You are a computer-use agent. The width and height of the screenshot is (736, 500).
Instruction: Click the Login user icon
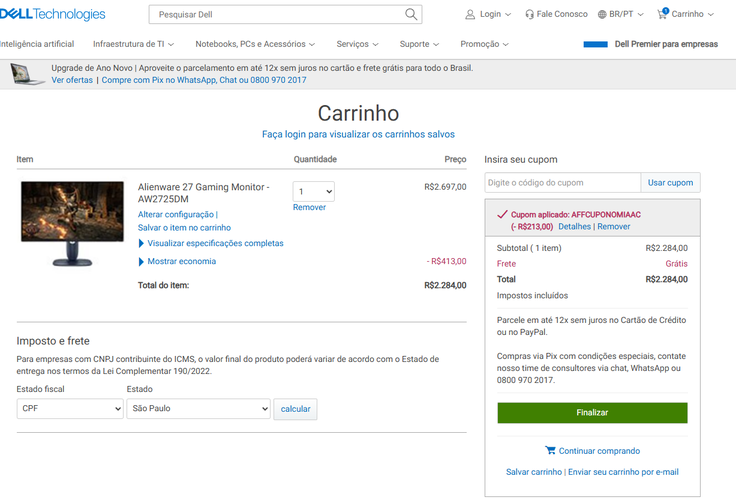(470, 15)
